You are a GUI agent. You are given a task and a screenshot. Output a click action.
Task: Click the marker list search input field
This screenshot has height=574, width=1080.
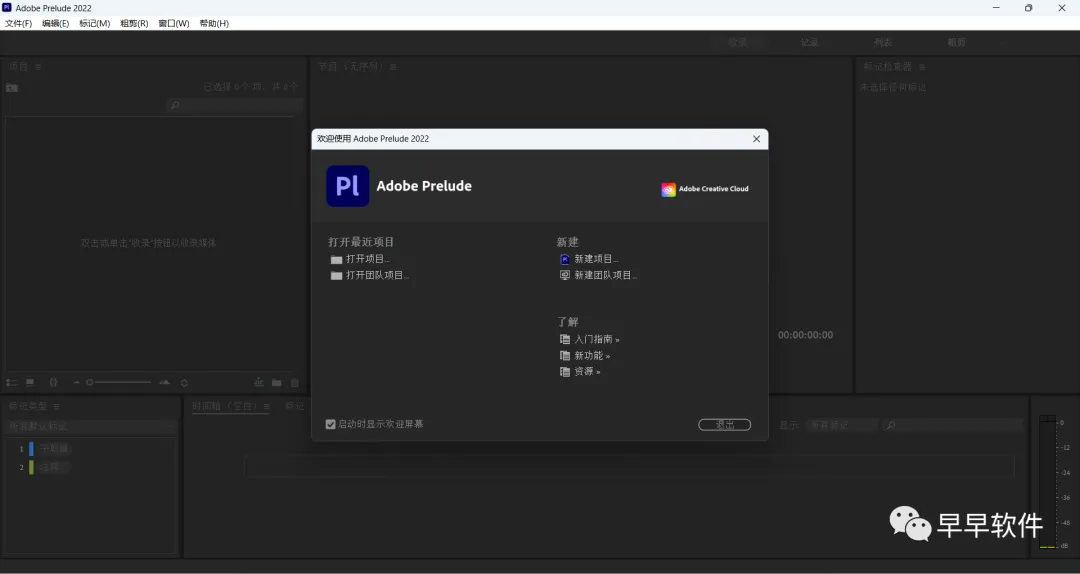[x=953, y=426]
